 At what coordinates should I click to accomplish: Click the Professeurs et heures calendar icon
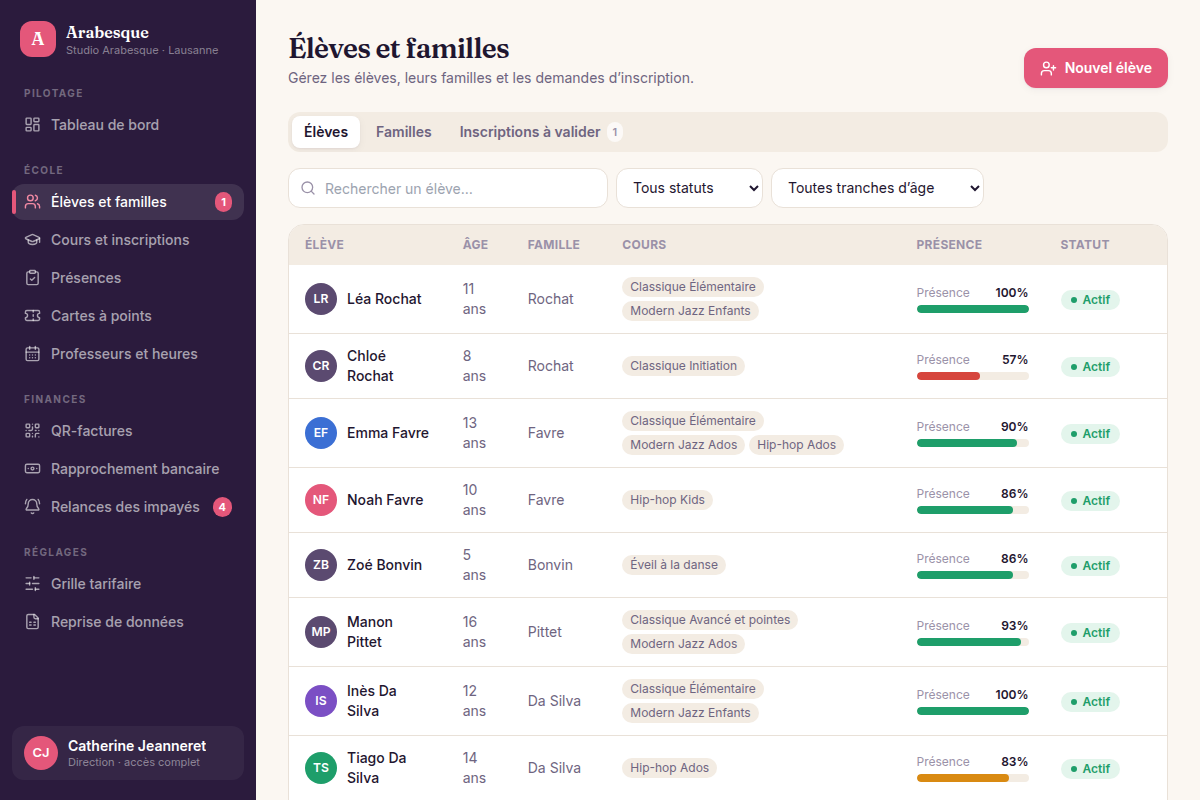(x=32, y=354)
